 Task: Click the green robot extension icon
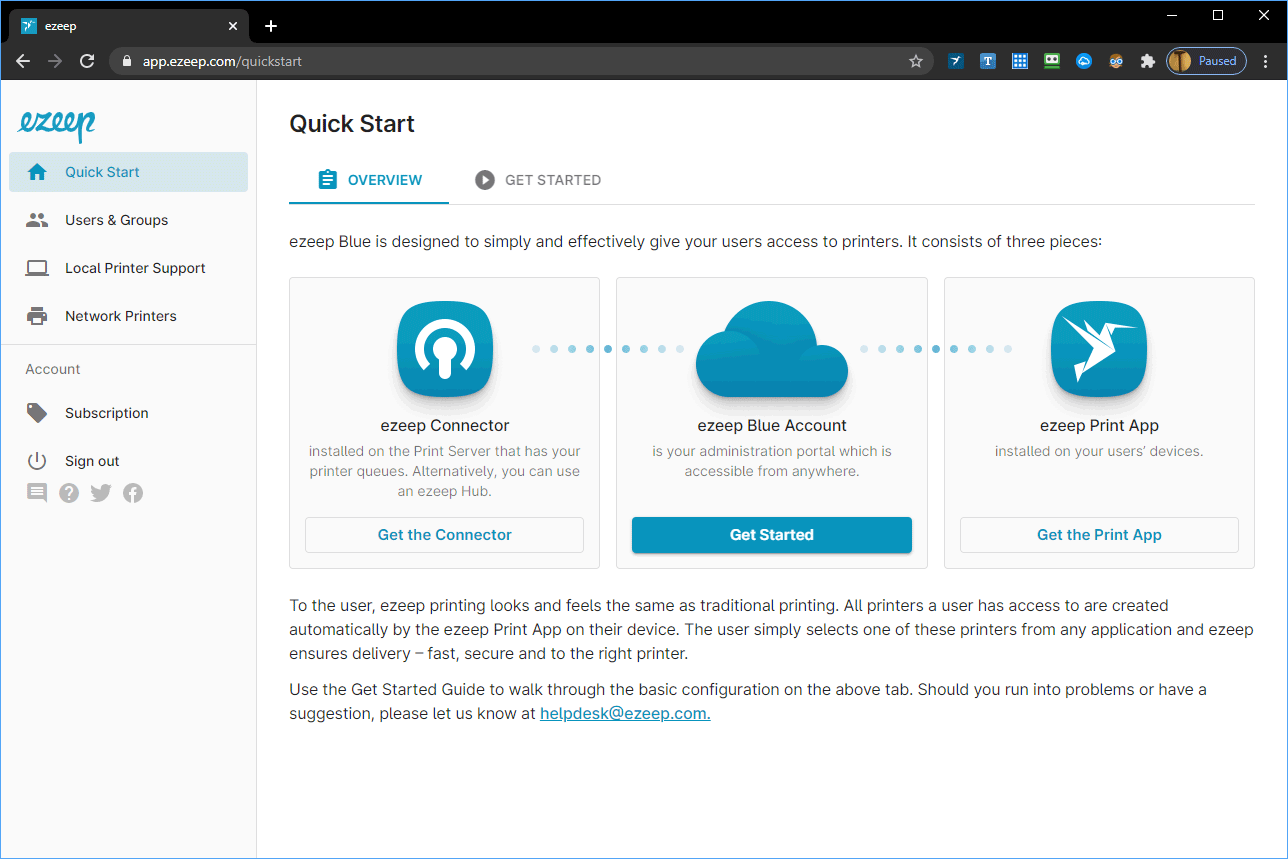pos(1052,61)
